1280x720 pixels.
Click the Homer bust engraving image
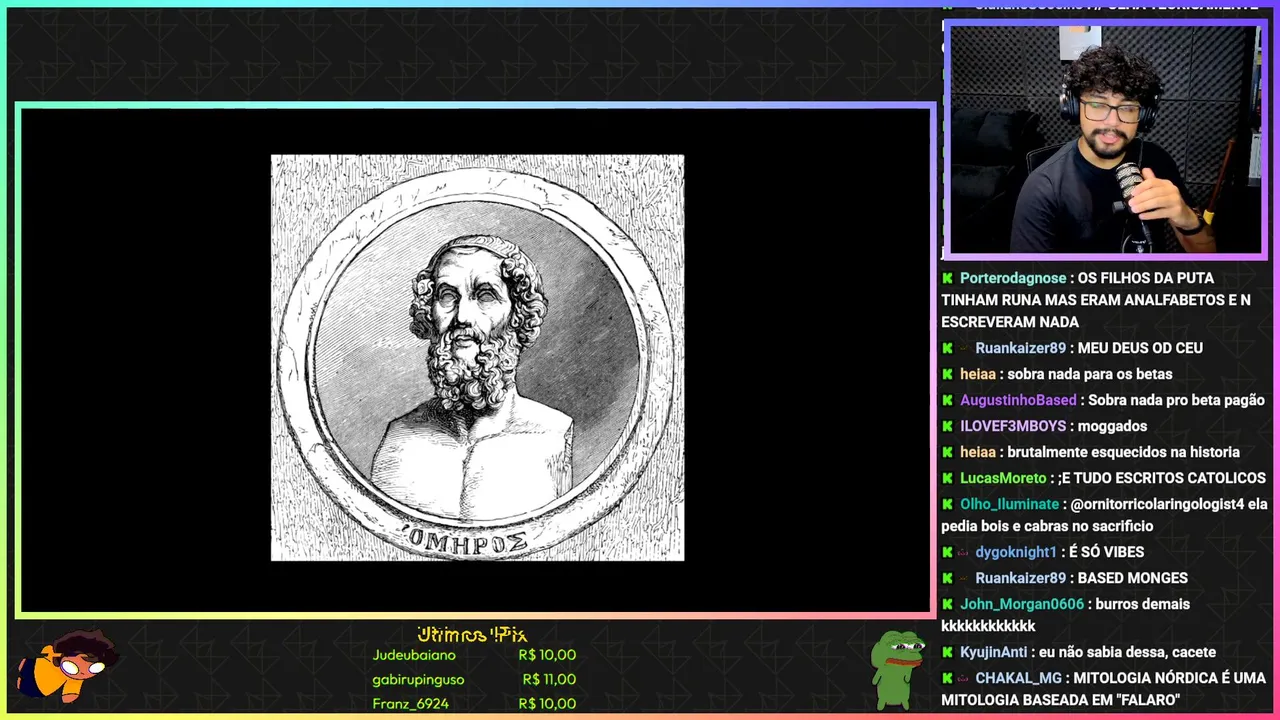coord(477,357)
